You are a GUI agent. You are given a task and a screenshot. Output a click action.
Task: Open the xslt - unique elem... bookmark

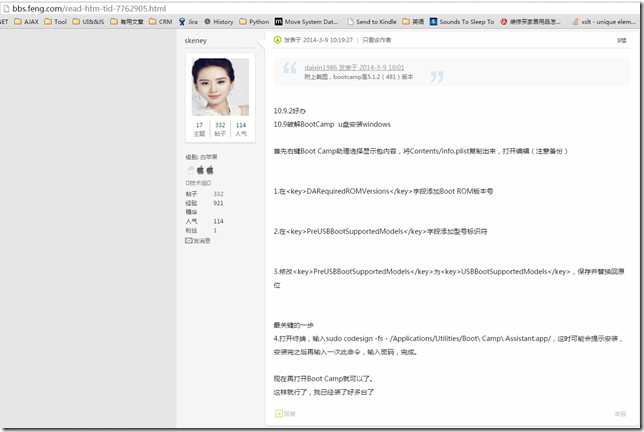pyautogui.click(x=605, y=21)
